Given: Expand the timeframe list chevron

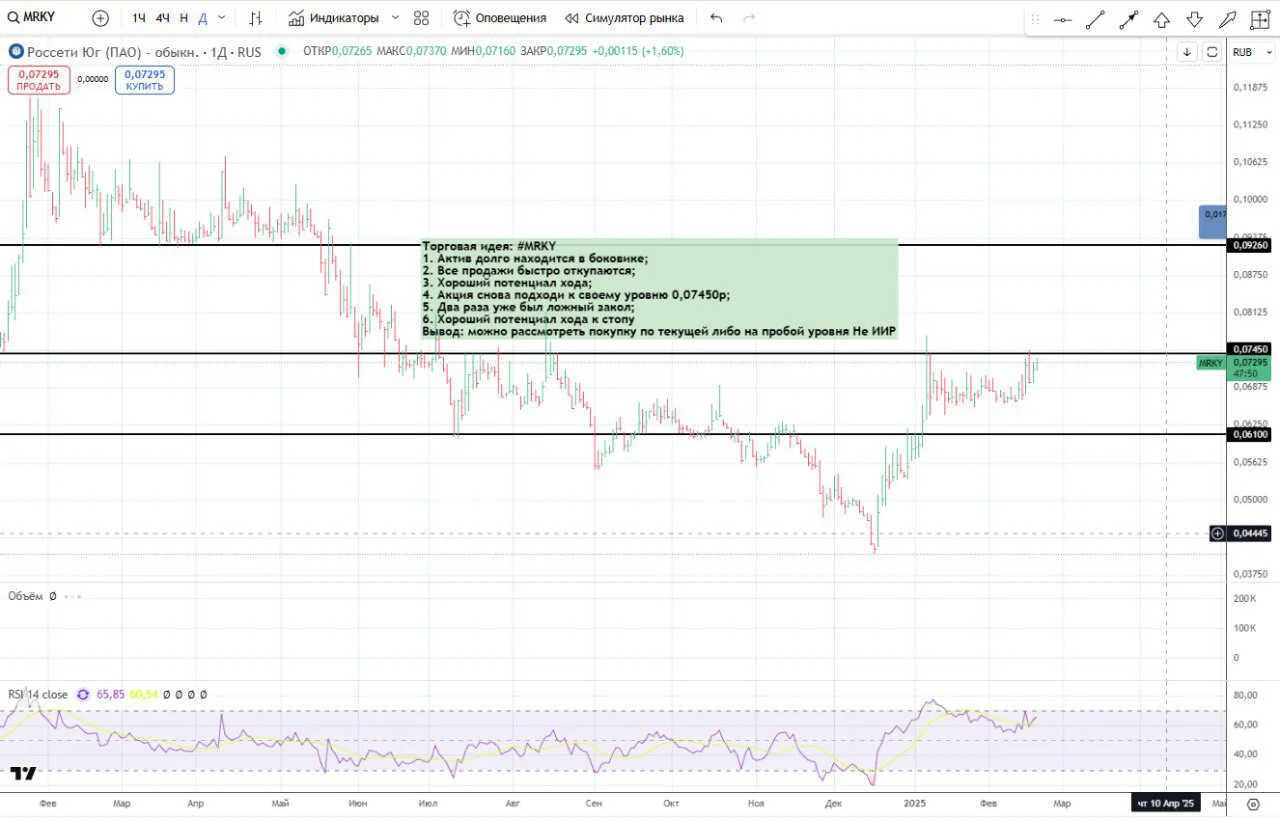Looking at the screenshot, I should coord(221,18).
